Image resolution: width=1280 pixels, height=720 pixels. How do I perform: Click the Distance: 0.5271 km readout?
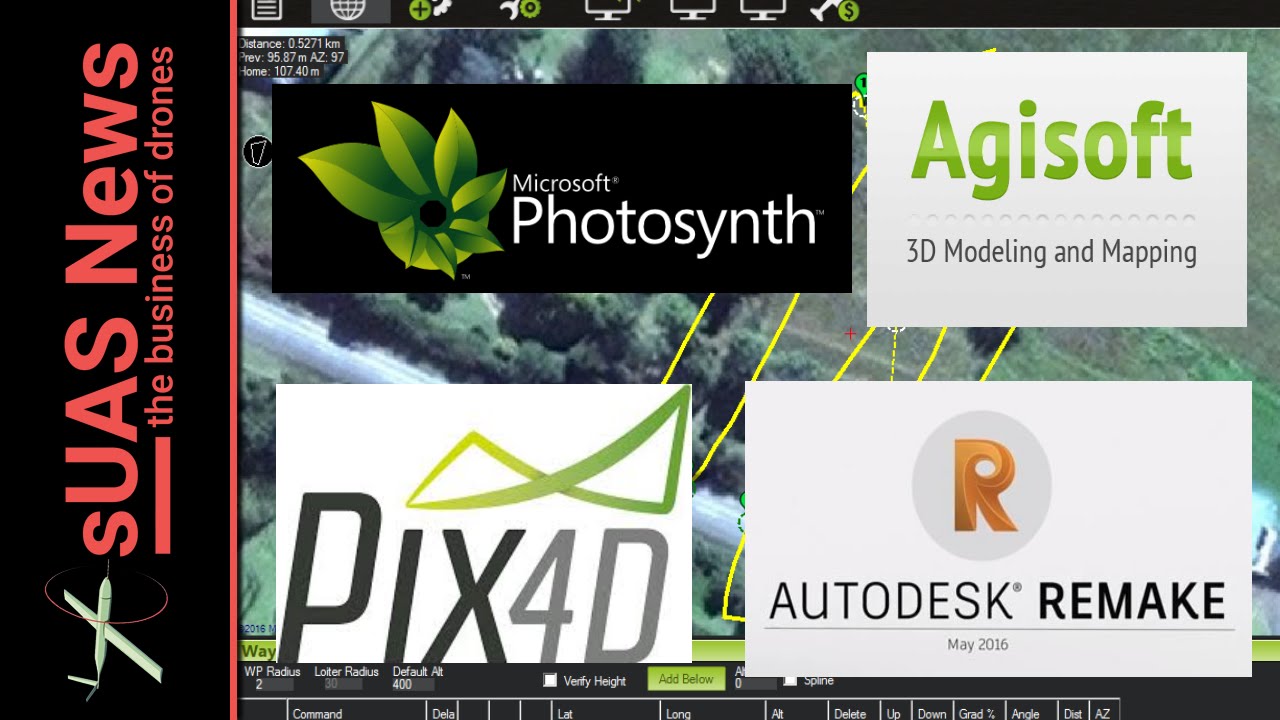290,44
